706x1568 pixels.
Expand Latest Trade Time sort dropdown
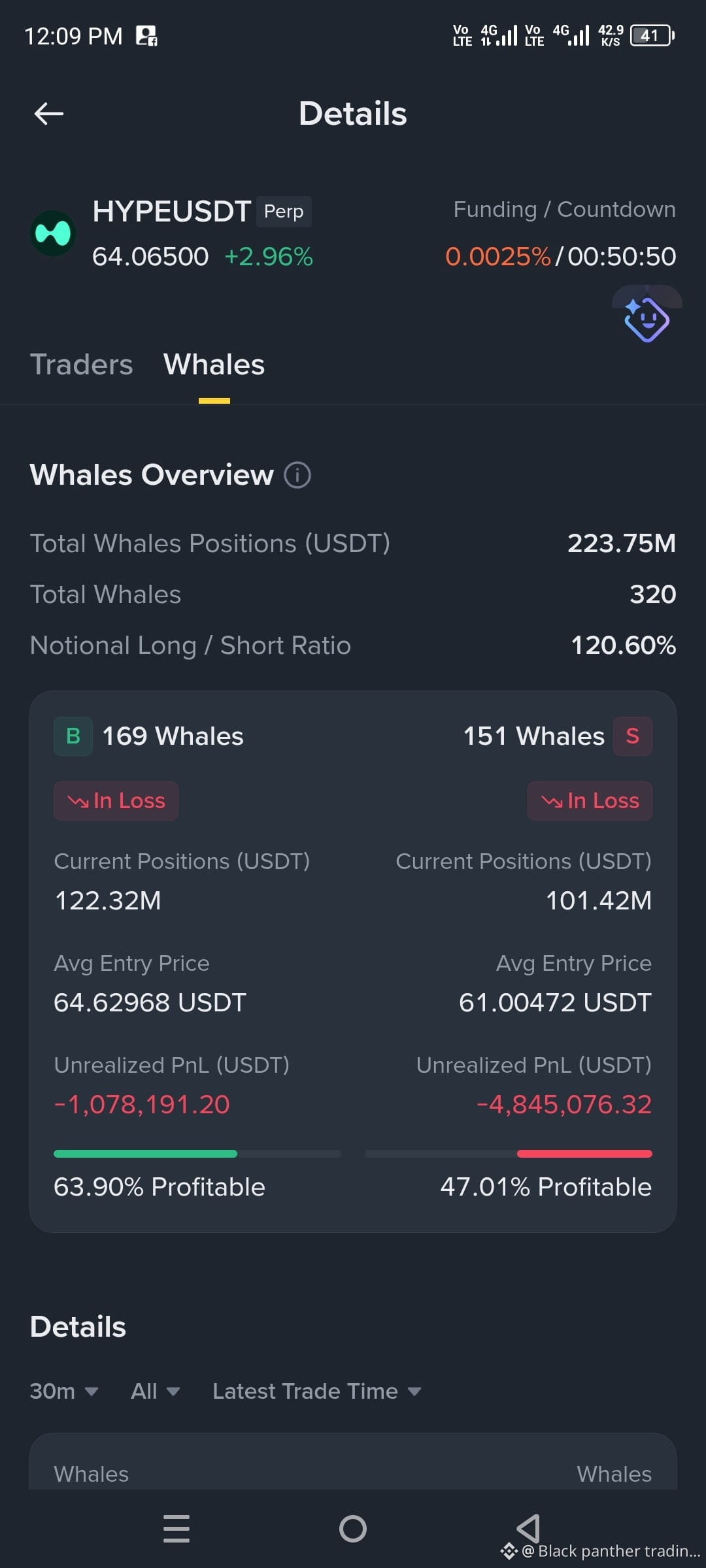click(x=317, y=1391)
